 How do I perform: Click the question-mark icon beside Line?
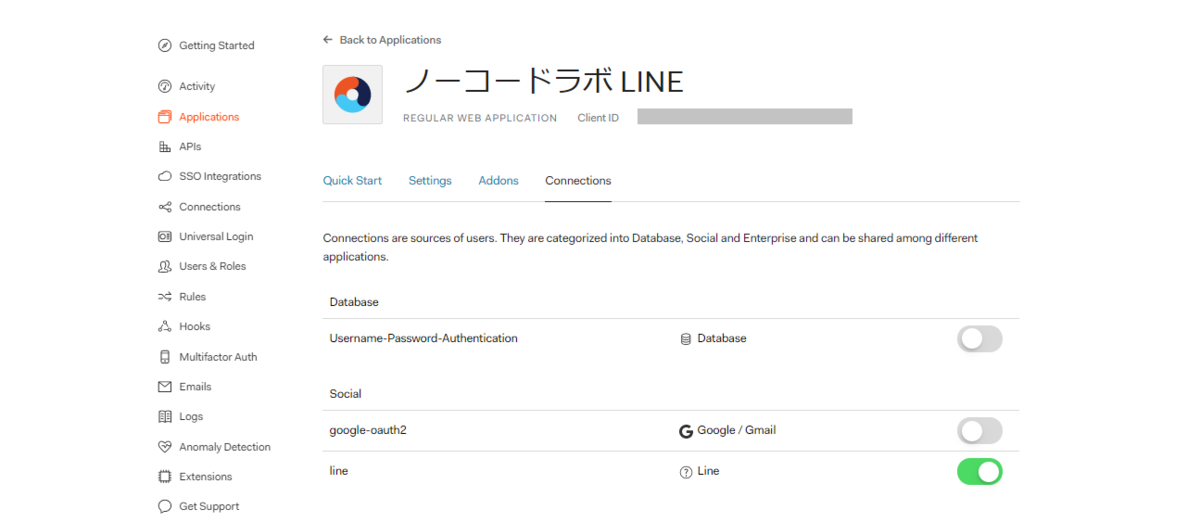coord(686,472)
